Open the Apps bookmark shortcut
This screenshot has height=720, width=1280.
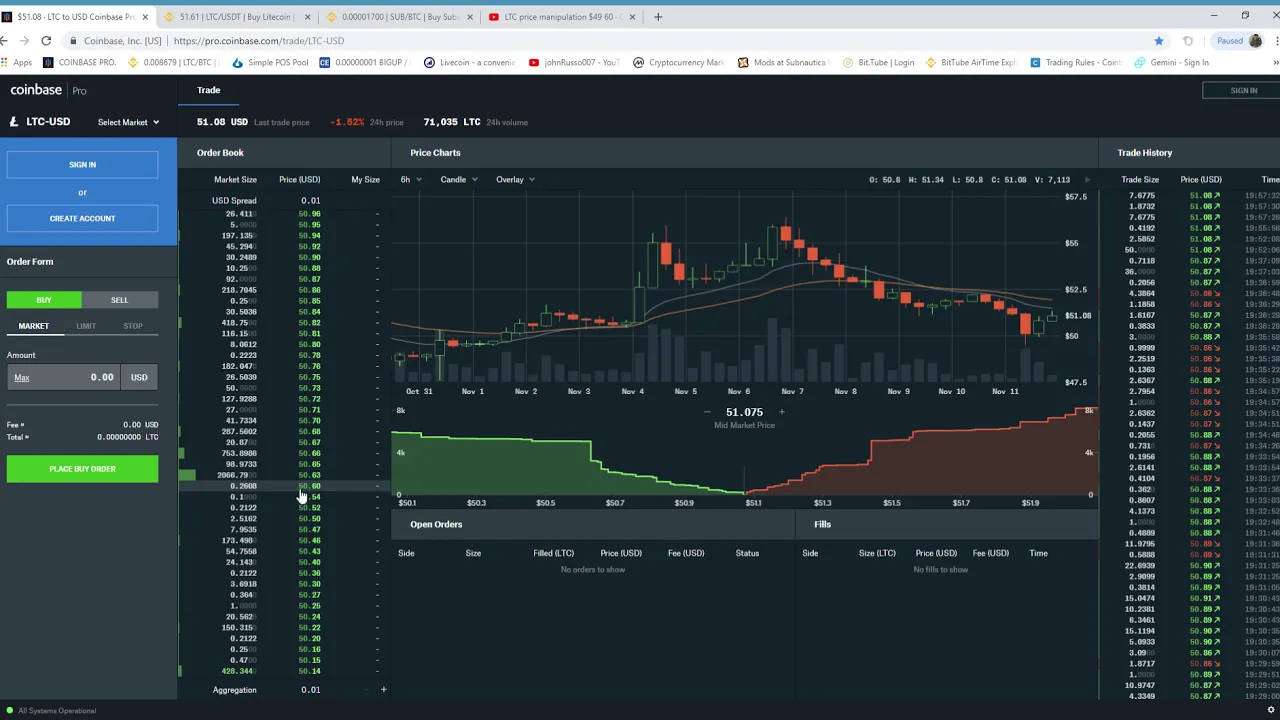click(17, 62)
